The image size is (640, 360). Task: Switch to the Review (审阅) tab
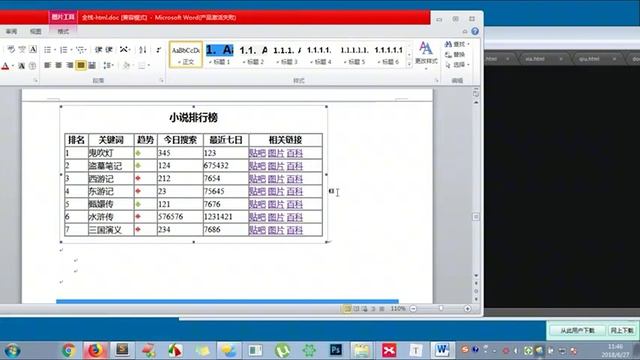click(x=11, y=31)
